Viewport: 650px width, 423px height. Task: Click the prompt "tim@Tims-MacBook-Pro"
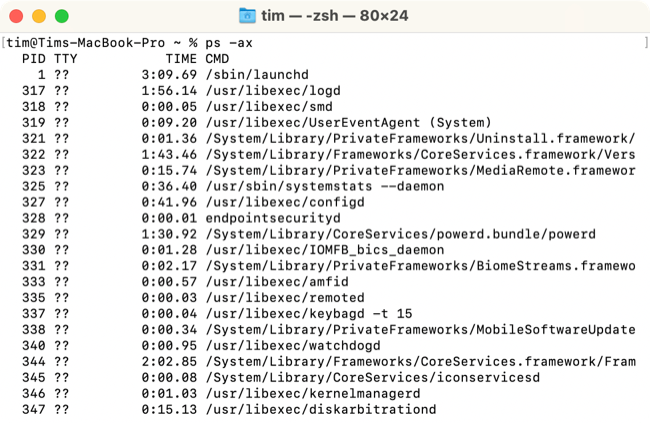[x=78, y=44]
